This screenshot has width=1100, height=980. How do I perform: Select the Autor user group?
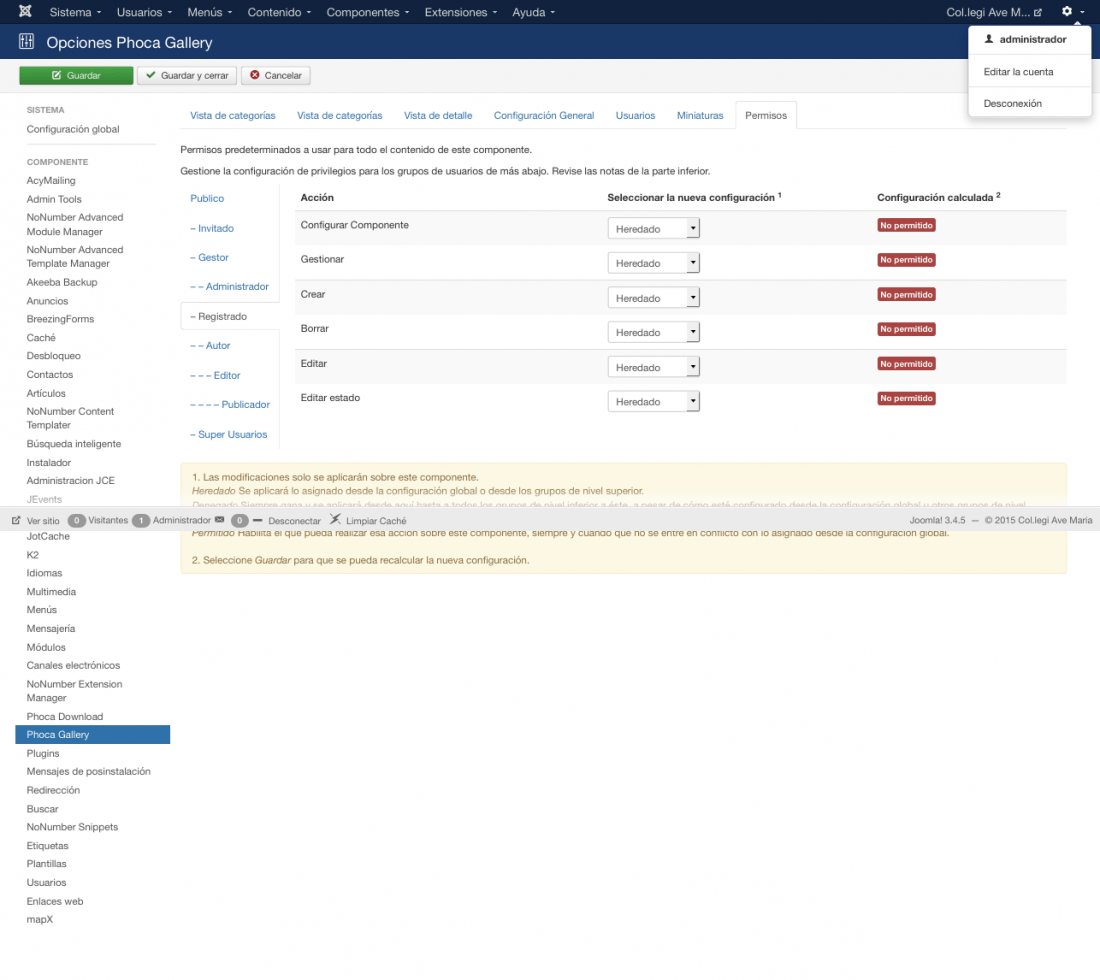point(210,346)
